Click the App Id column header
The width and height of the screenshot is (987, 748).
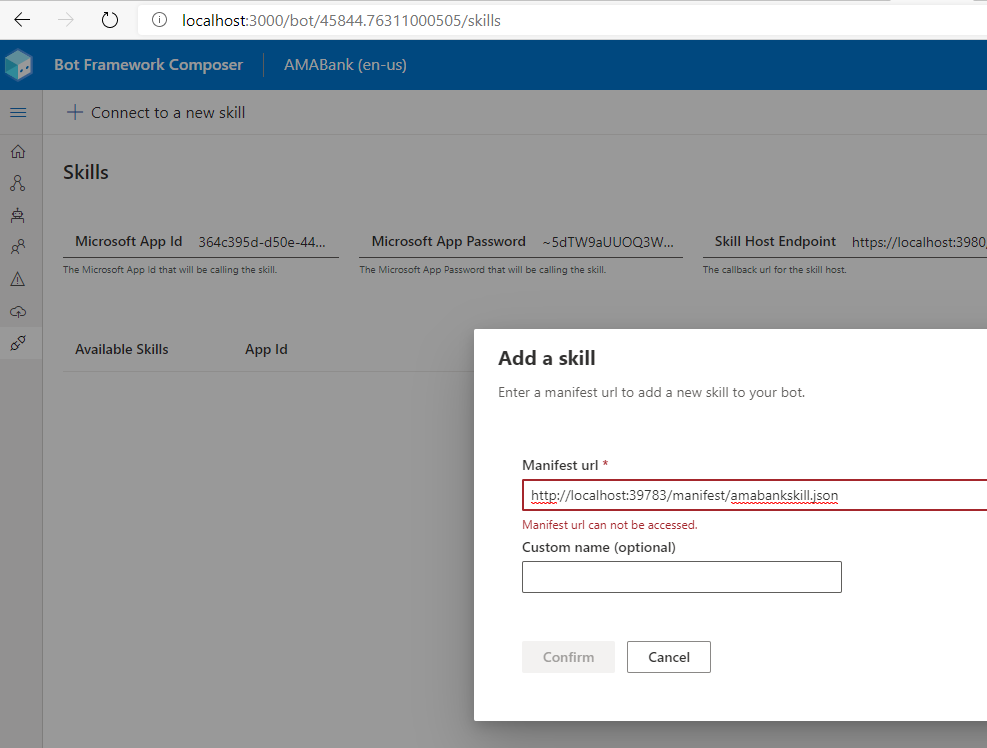point(266,349)
